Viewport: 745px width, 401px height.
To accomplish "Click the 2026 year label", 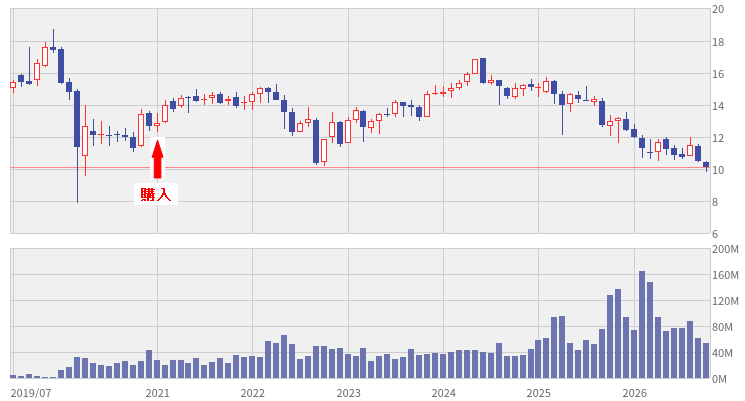I will pyautogui.click(x=634, y=393).
